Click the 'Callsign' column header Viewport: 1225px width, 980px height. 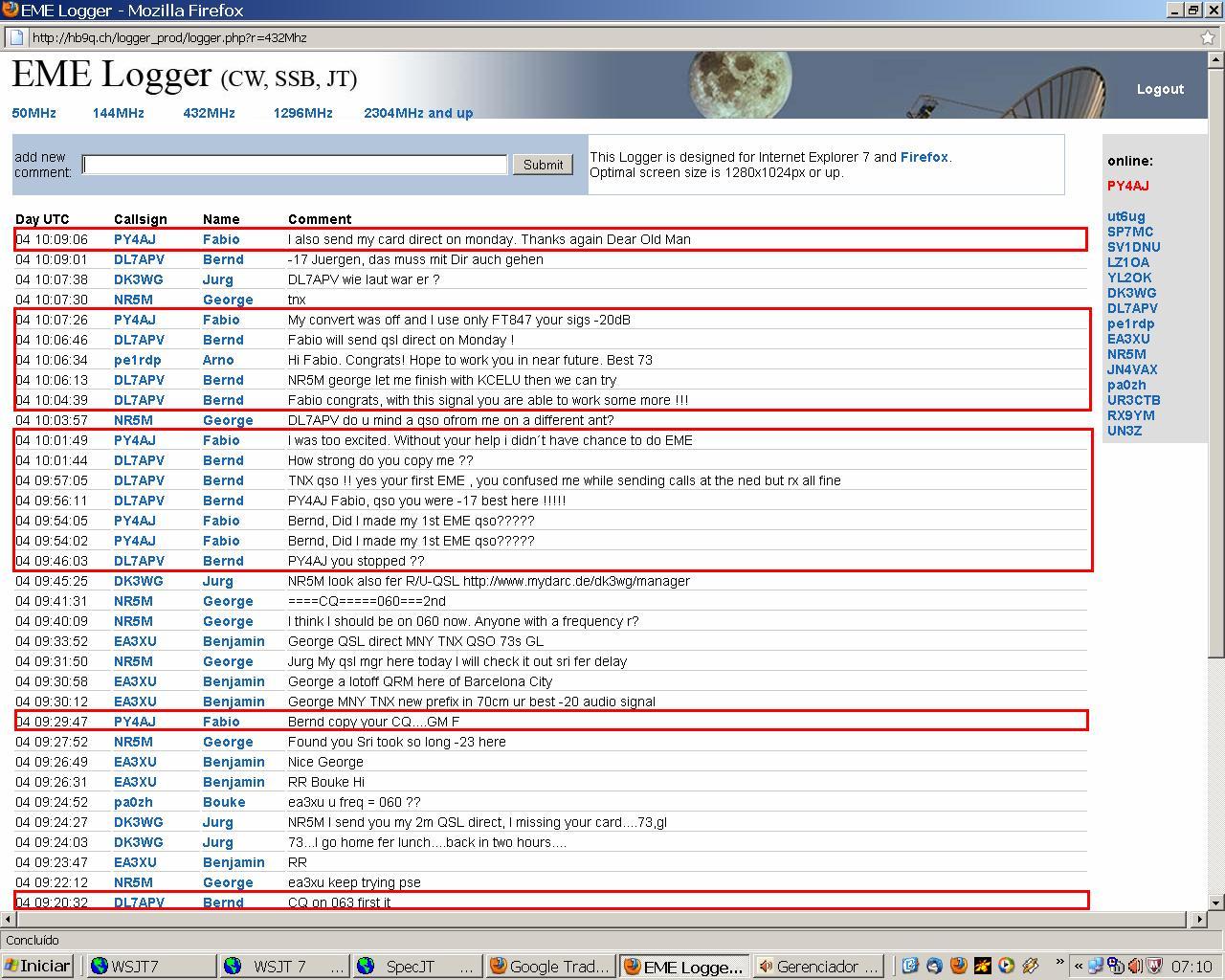click(x=141, y=219)
